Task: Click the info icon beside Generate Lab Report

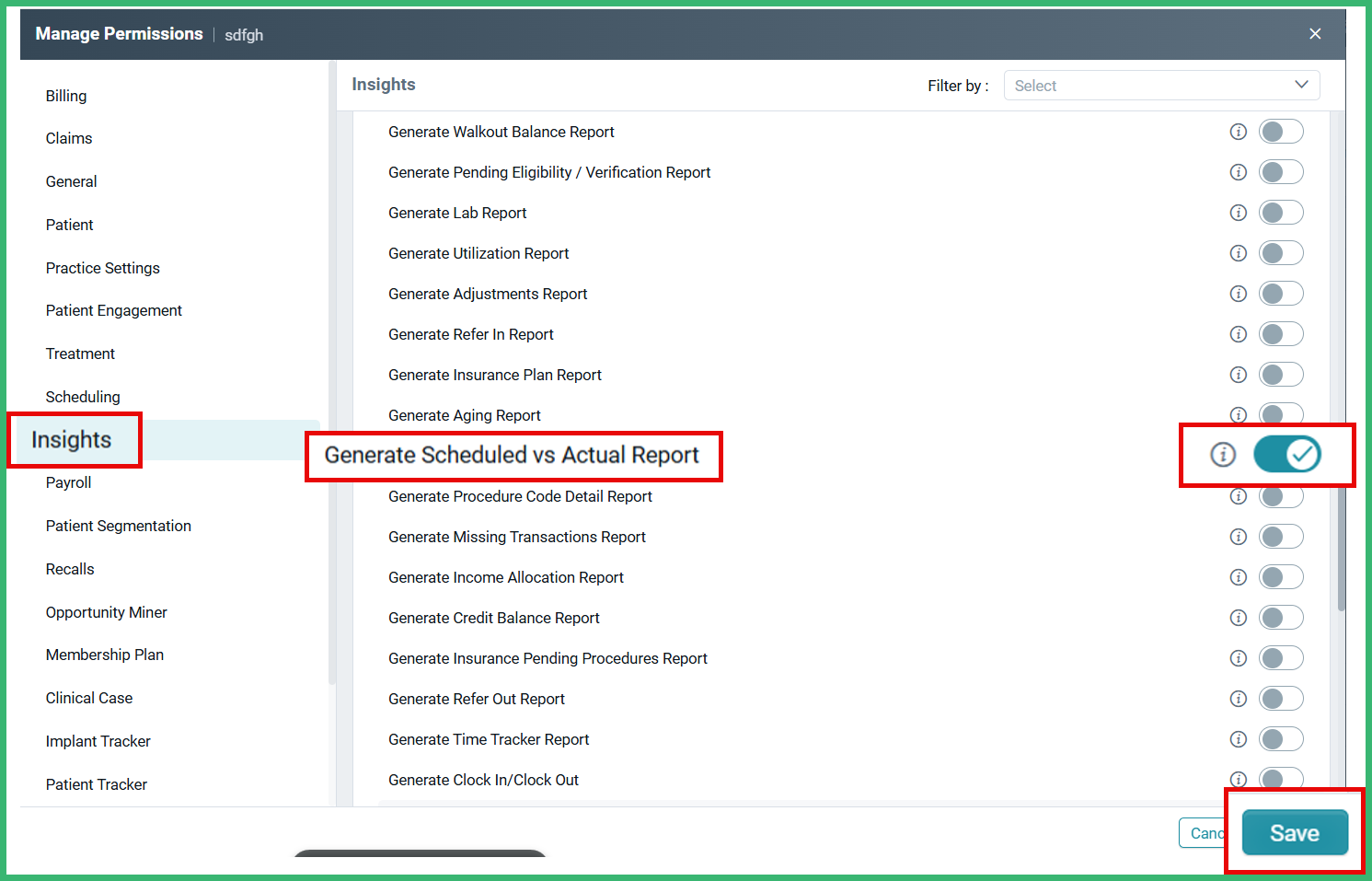Action: (x=1238, y=212)
